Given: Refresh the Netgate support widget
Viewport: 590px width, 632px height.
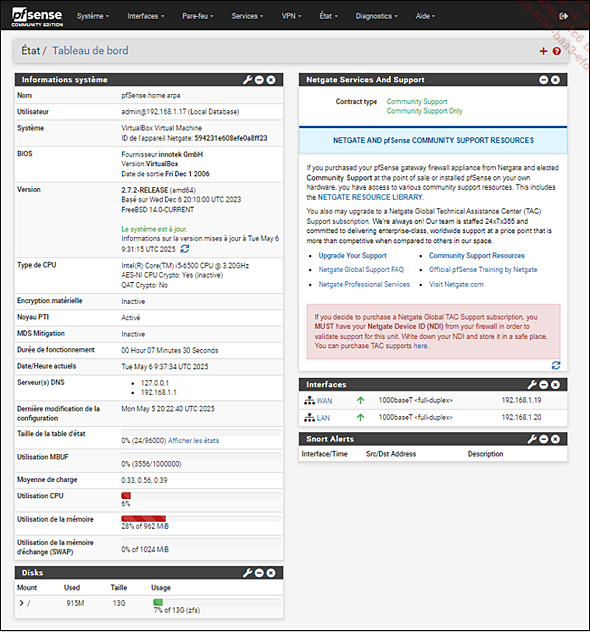Looking at the screenshot, I should [x=556, y=365].
